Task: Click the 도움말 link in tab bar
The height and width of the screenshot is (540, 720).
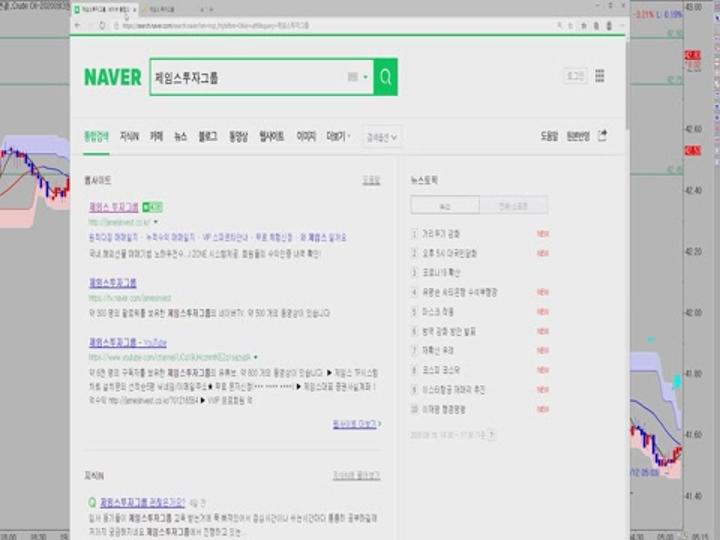Action: [549, 136]
